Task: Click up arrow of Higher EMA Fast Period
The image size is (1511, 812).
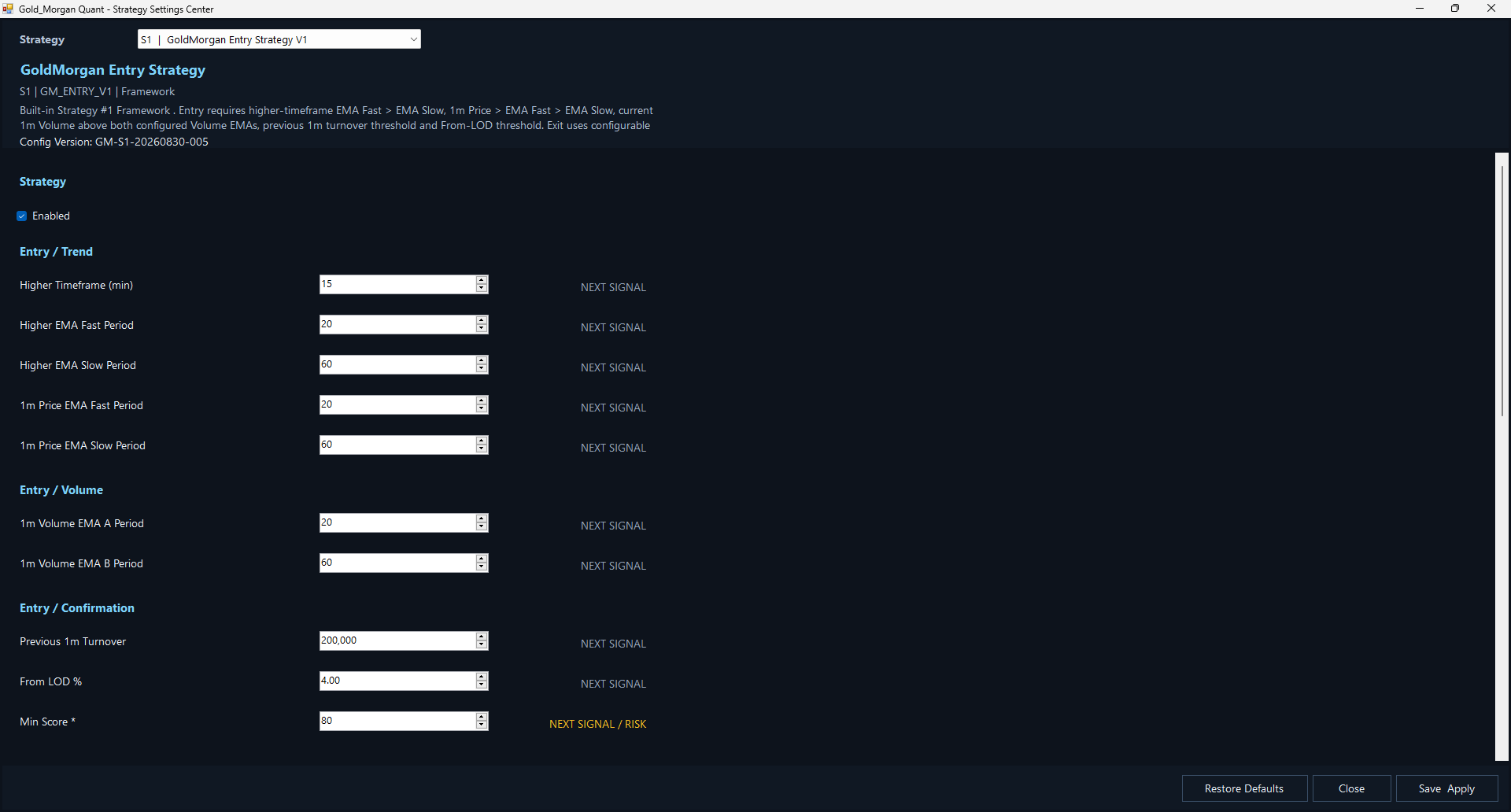Action: [482, 320]
